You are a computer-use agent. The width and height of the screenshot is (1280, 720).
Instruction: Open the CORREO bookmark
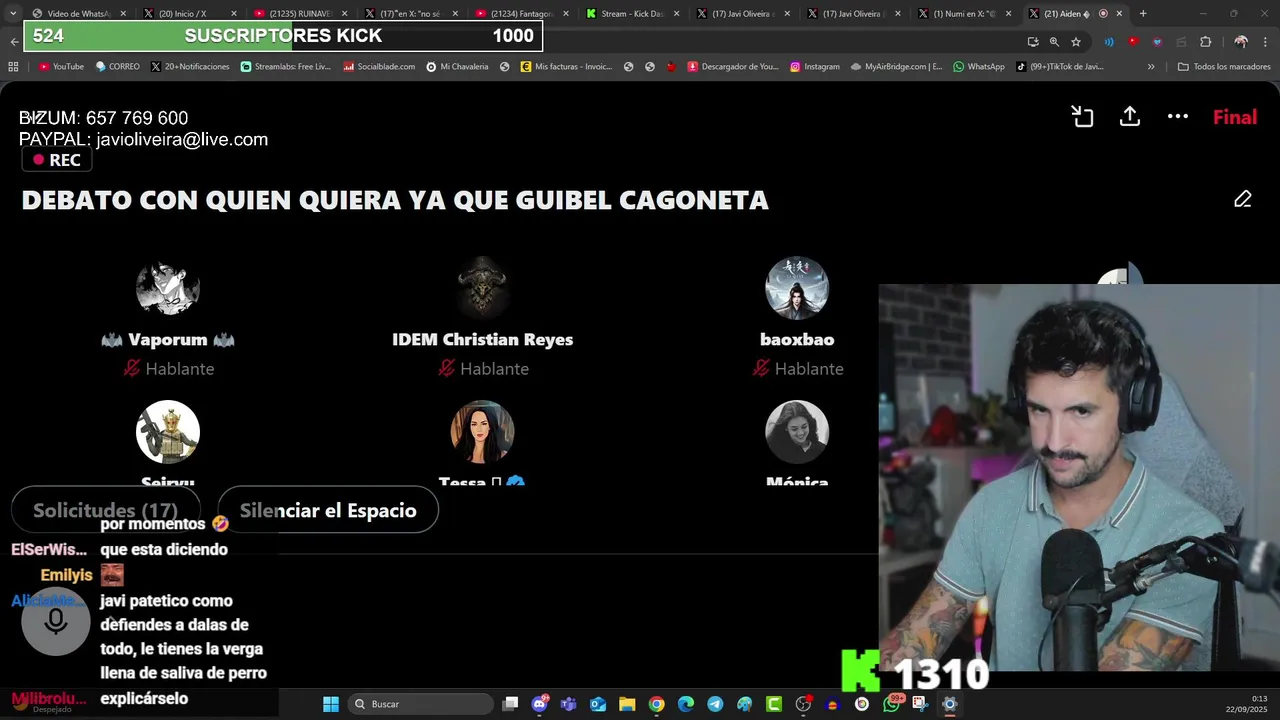pyautogui.click(x=117, y=67)
